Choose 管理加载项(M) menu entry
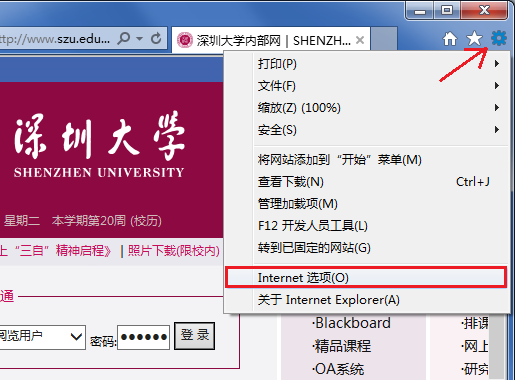This screenshot has height=380, width=515. tap(367, 204)
